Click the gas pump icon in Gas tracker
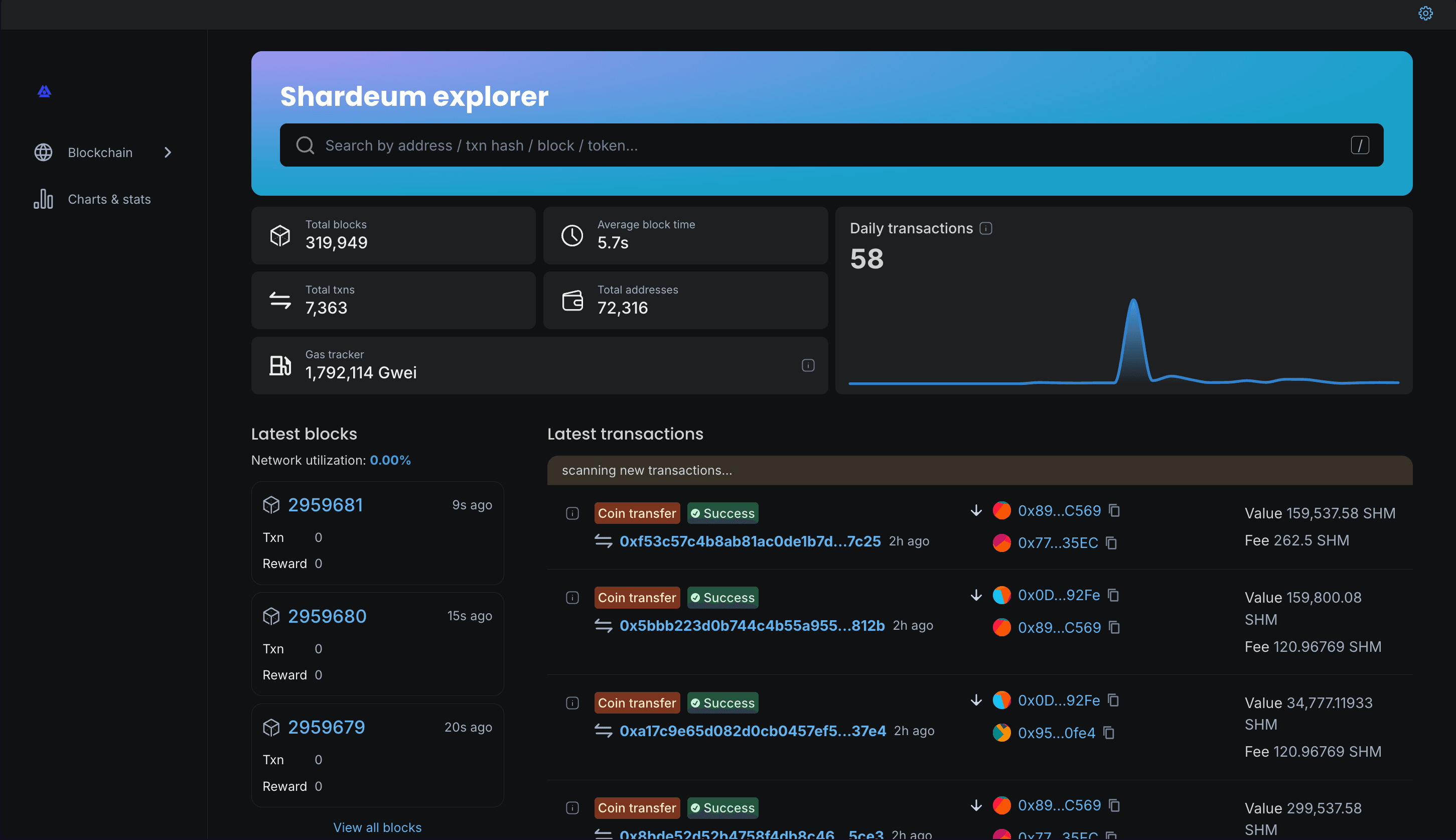 (x=280, y=365)
